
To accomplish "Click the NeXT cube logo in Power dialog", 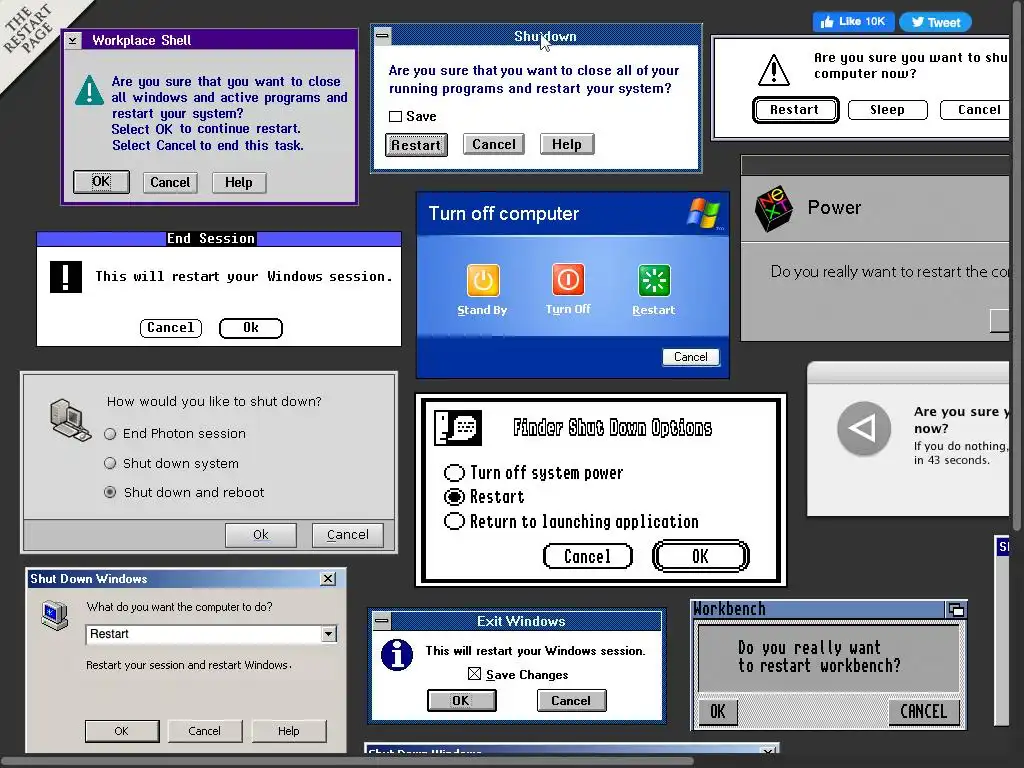I will pyautogui.click(x=773, y=209).
